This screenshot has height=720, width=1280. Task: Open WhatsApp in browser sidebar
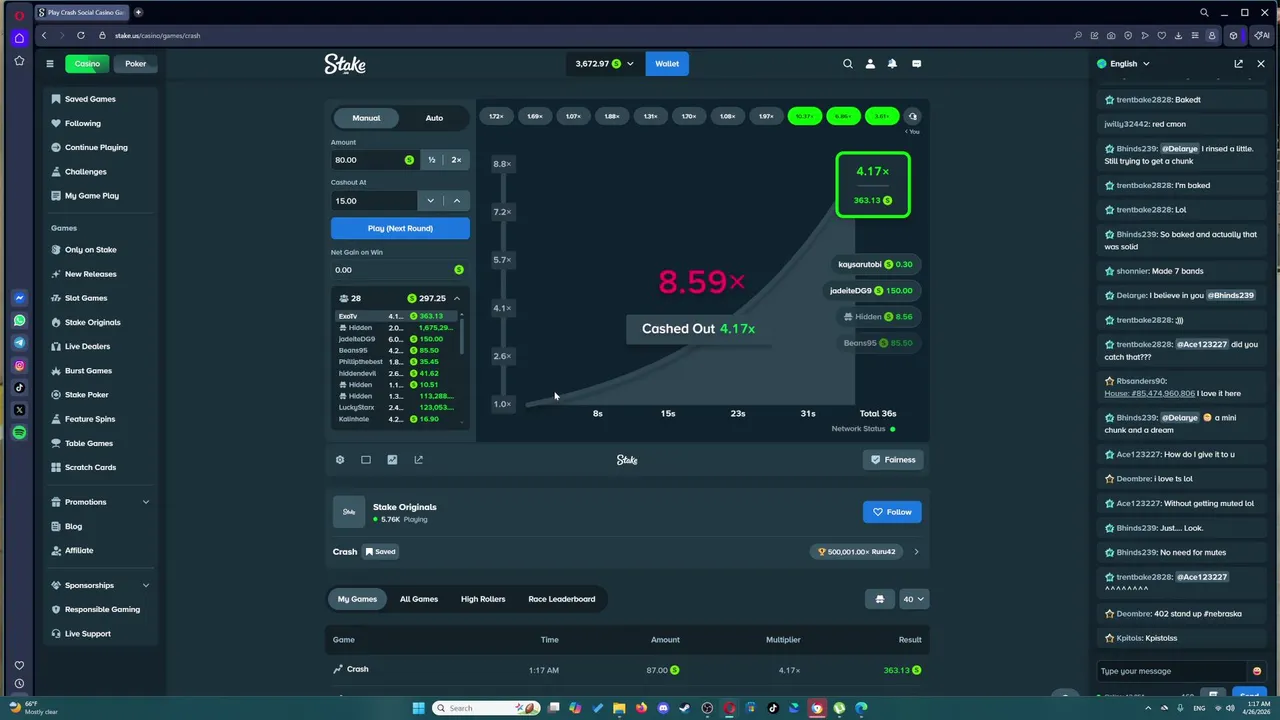[x=19, y=321]
